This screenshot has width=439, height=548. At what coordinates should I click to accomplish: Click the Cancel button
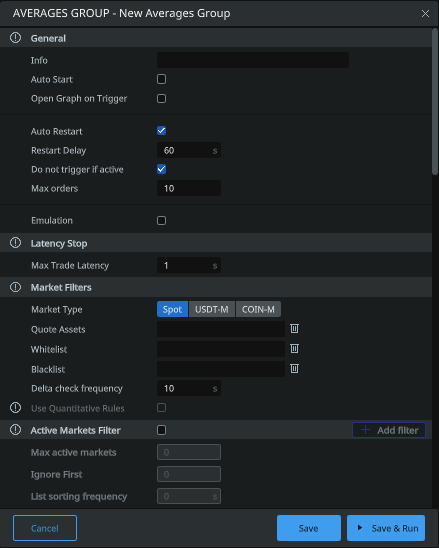click(45, 528)
